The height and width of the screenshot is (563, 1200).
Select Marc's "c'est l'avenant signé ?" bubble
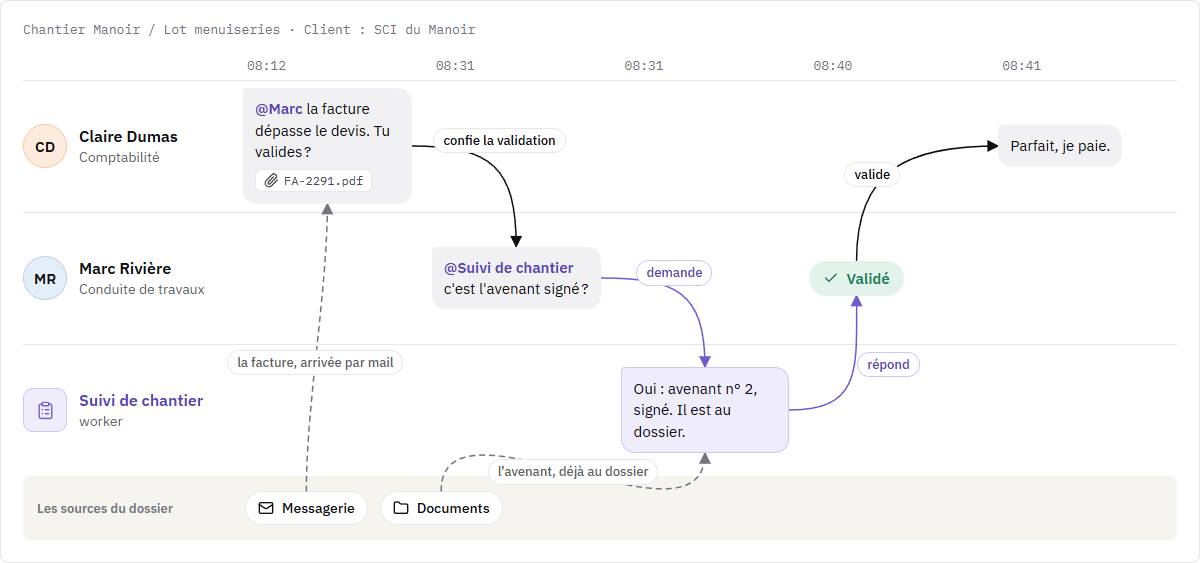click(x=516, y=278)
